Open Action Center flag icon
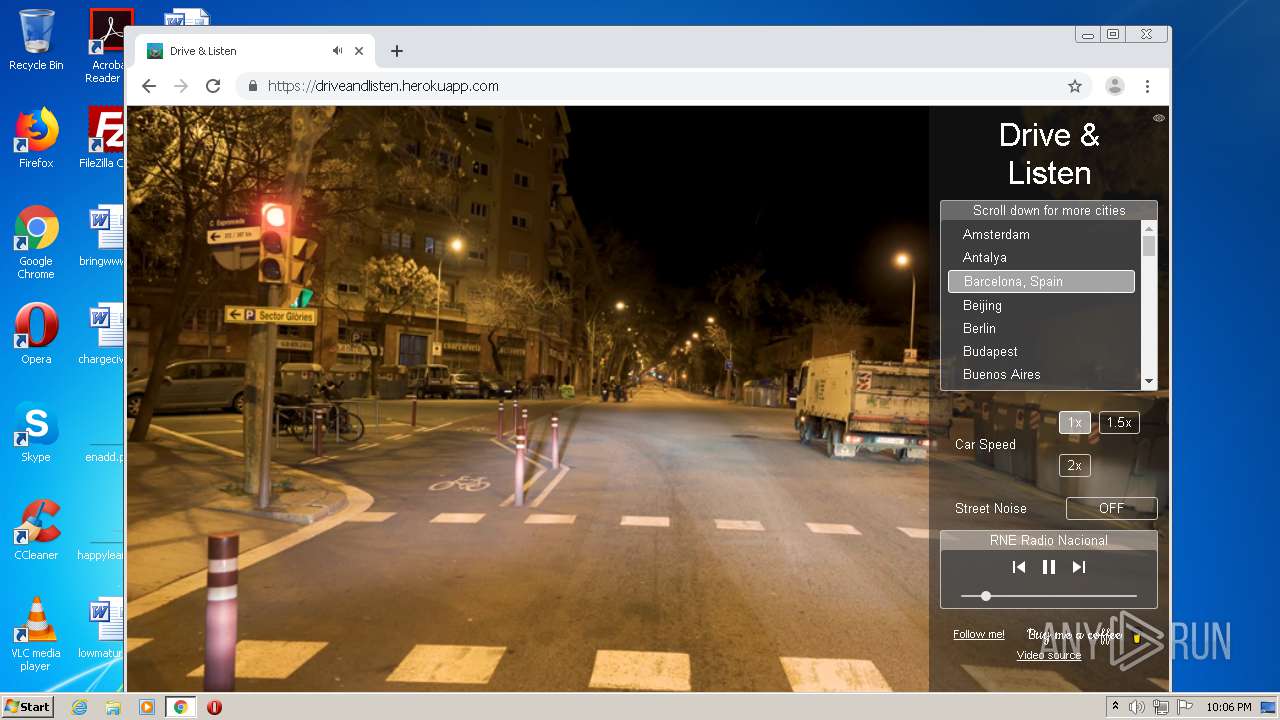Screen dimensions: 1280x720 click(1185, 707)
